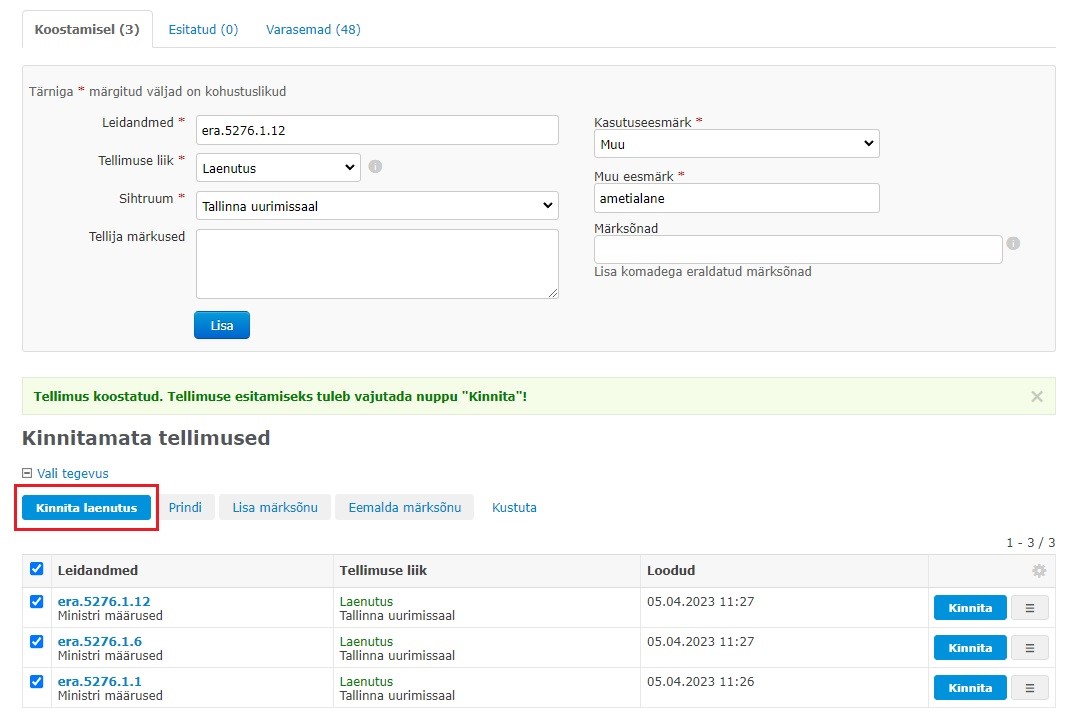Open row menu for era.5276.1.6

coord(1030,648)
